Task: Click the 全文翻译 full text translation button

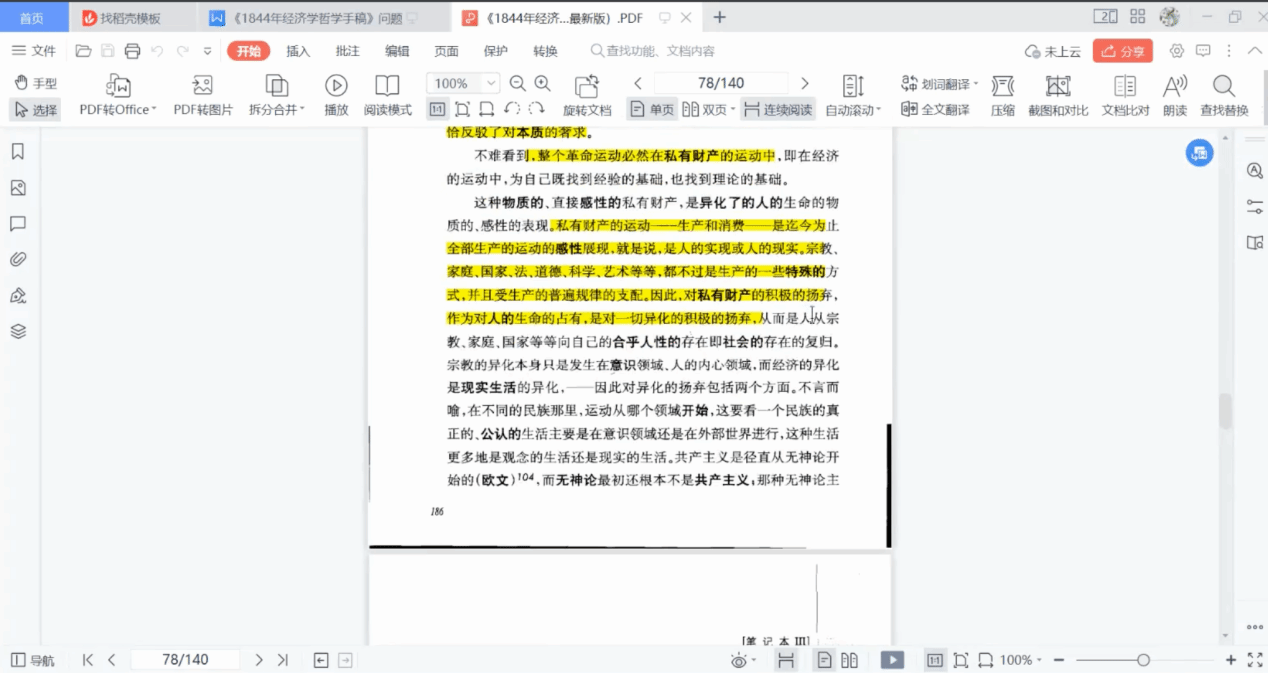Action: tap(935, 110)
